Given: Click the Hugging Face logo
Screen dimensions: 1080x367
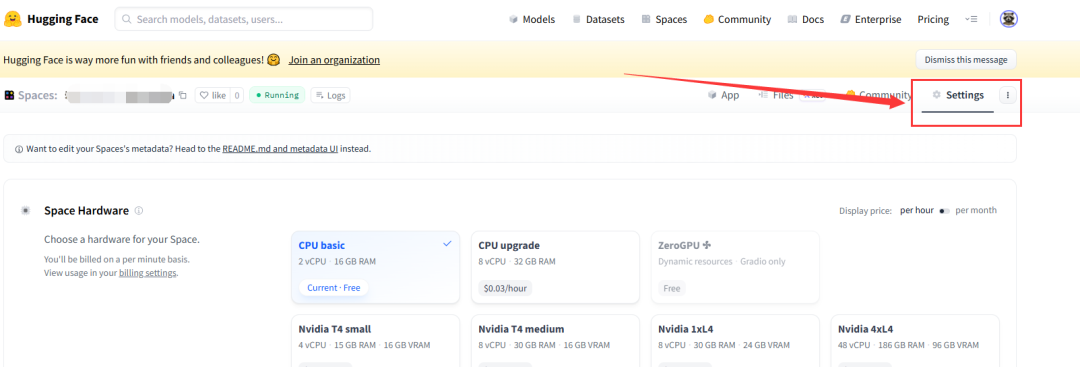Looking at the screenshot, I should (x=51, y=19).
